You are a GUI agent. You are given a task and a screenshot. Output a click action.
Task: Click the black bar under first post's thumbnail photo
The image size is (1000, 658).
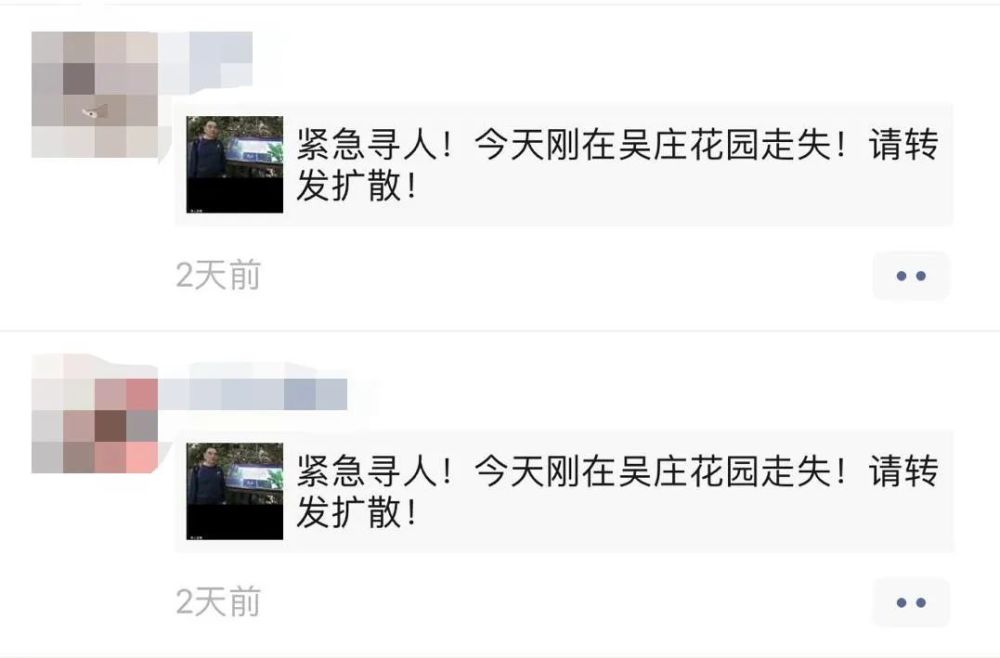point(235,195)
